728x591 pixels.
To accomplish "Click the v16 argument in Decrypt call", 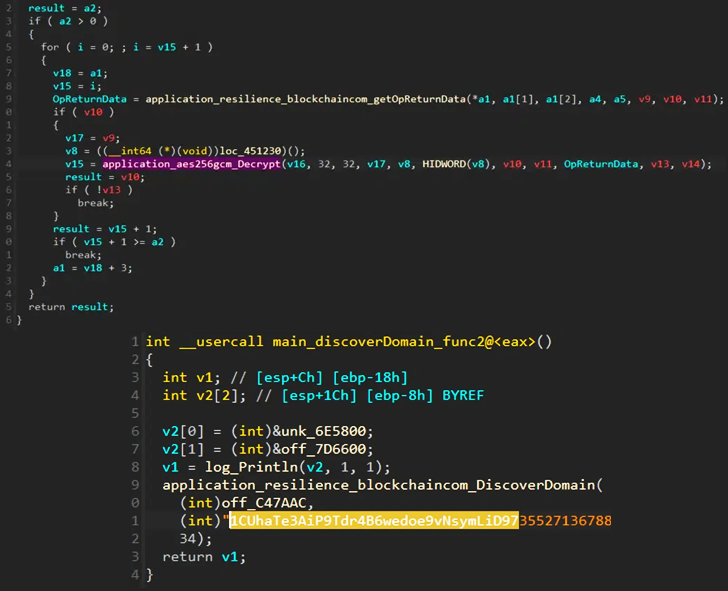I will coord(296,164).
